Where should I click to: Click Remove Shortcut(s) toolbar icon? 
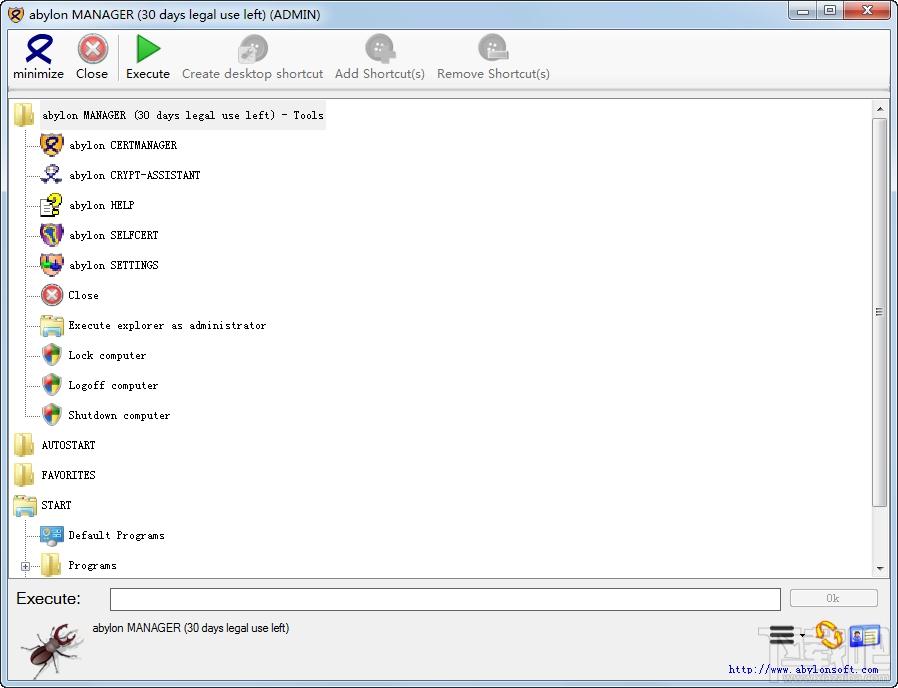coord(493,49)
